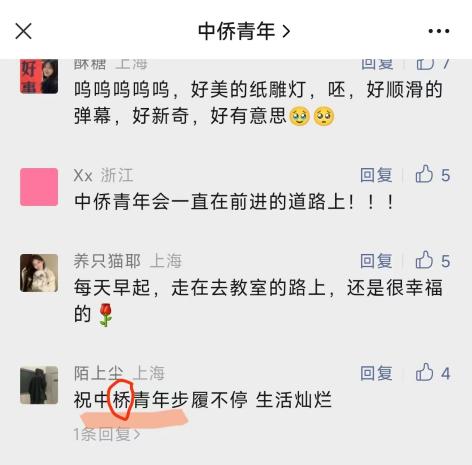The image size is (472, 465).
Task: Open 陌上尘's profile avatar
Action: (39, 385)
